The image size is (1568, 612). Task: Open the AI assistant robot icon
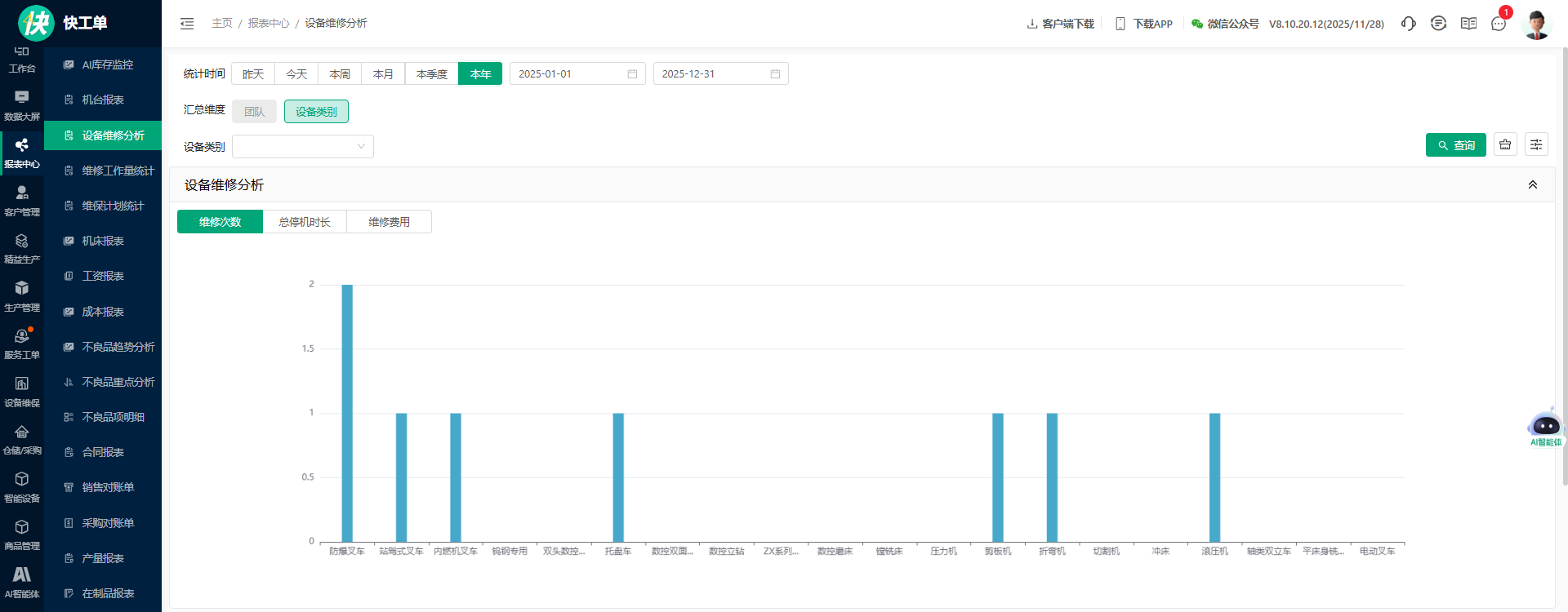click(1545, 427)
